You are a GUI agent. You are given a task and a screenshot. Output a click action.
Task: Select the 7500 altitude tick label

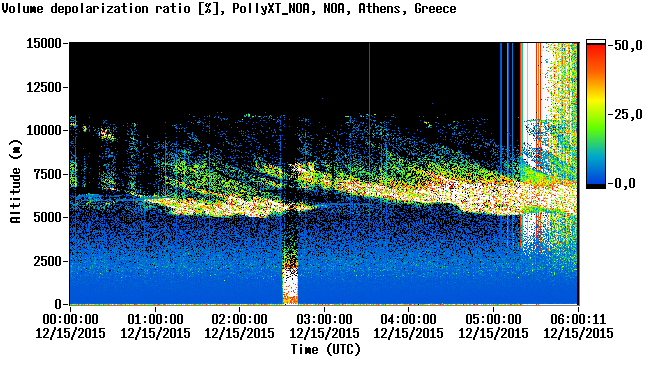point(48,174)
